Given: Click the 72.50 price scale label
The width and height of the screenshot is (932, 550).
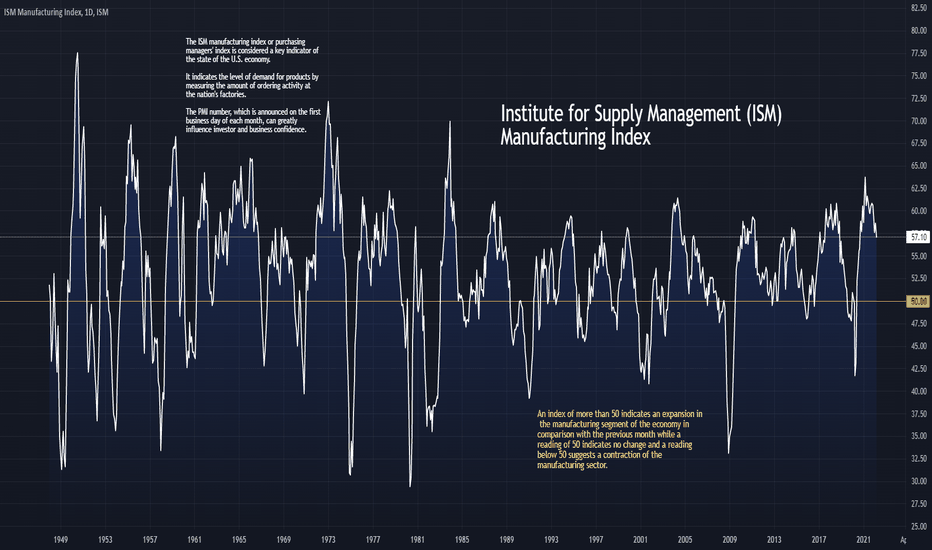Looking at the screenshot, I should (x=918, y=98).
